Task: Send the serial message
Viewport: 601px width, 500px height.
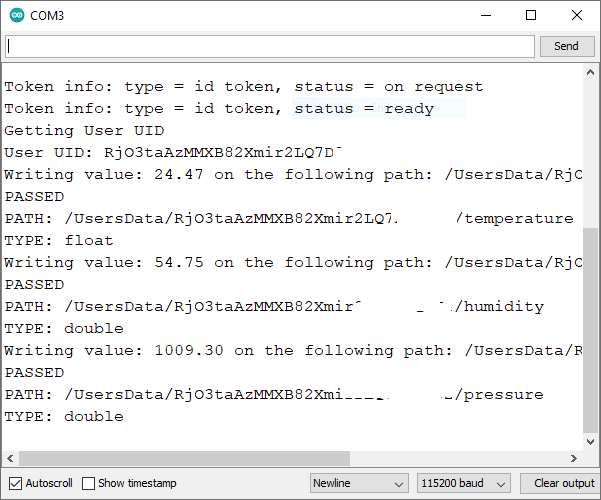Action: click(x=567, y=46)
